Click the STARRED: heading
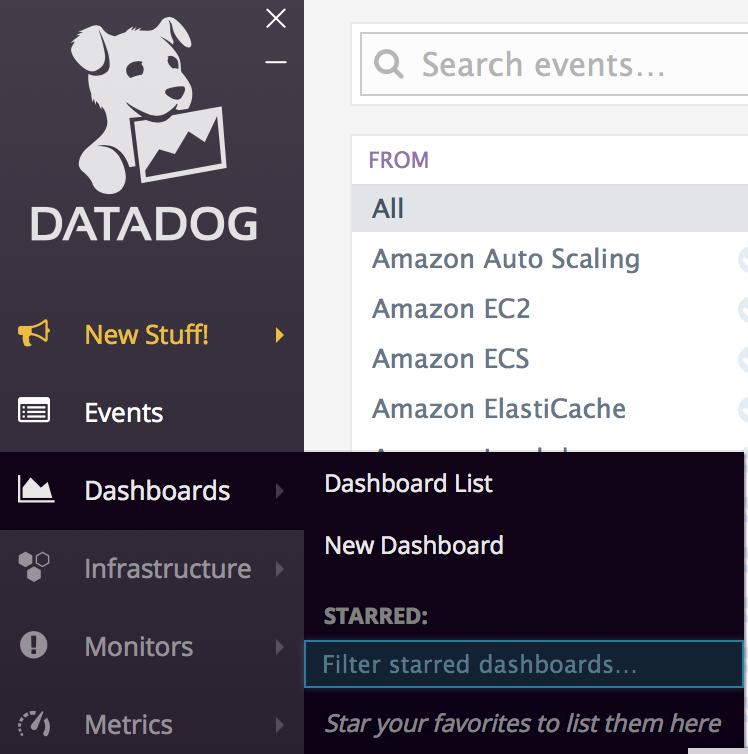Image resolution: width=748 pixels, height=754 pixels. point(376,616)
